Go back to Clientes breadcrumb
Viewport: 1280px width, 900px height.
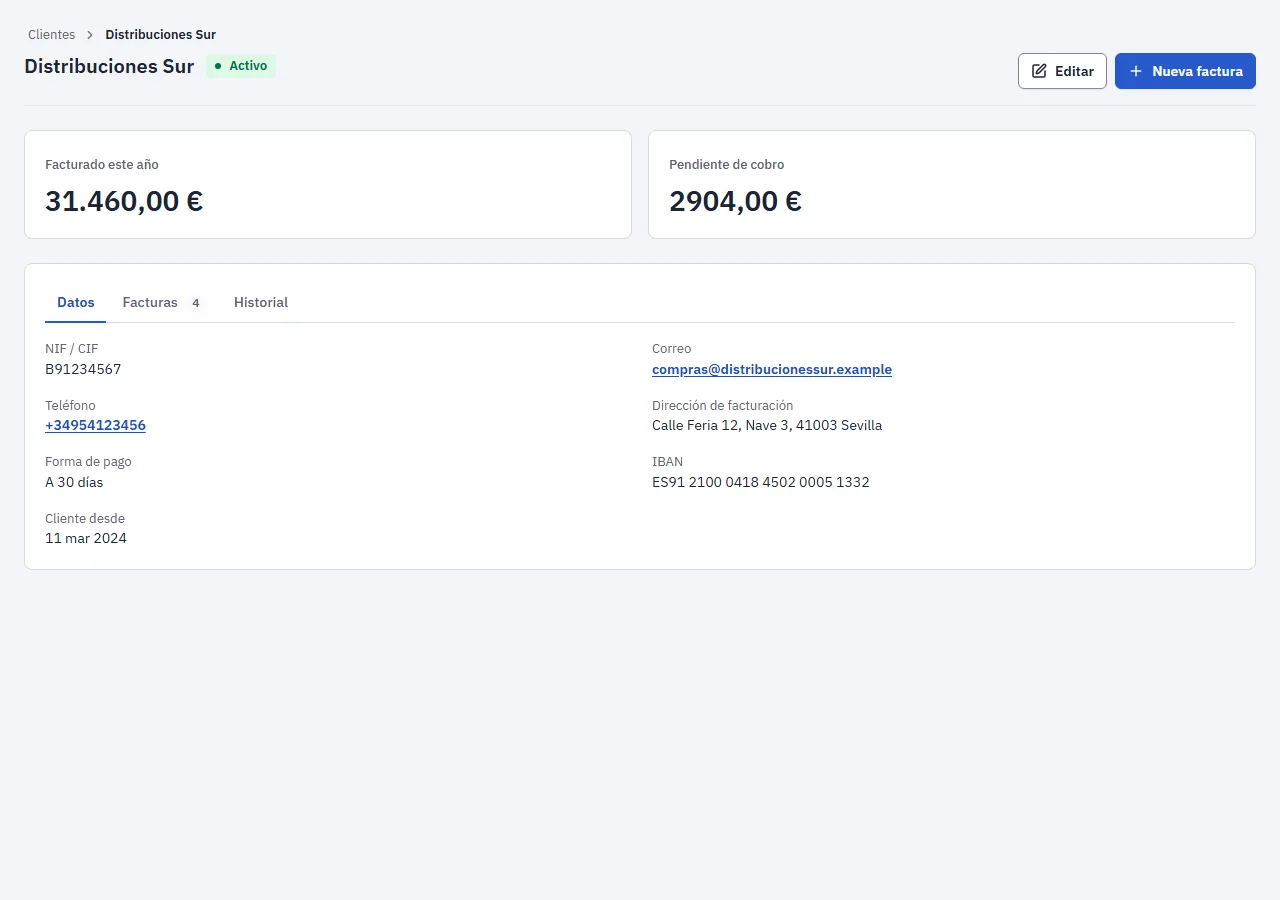51,35
